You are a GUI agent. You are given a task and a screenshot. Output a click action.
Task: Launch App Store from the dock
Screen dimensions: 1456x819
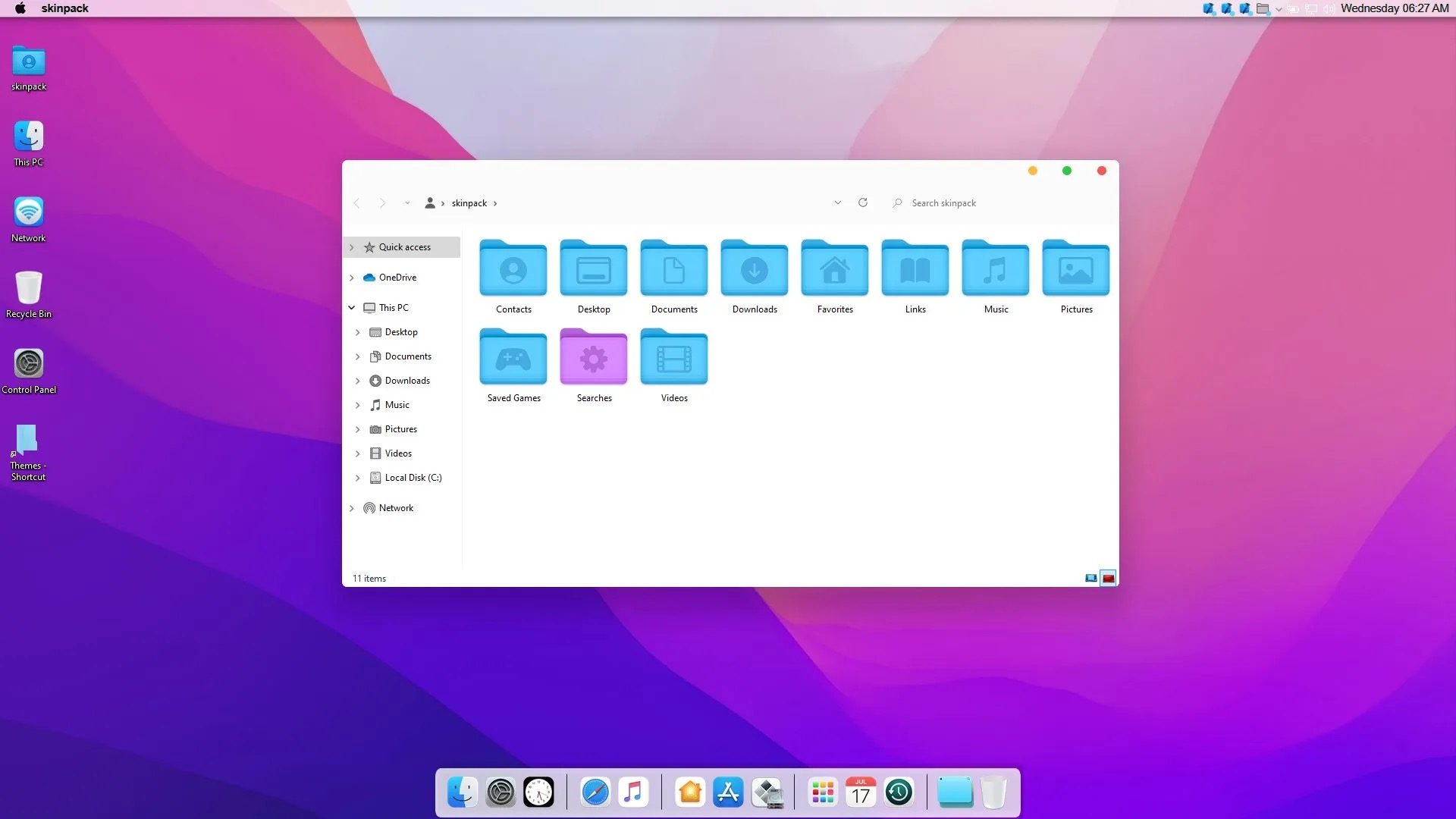pyautogui.click(x=728, y=792)
